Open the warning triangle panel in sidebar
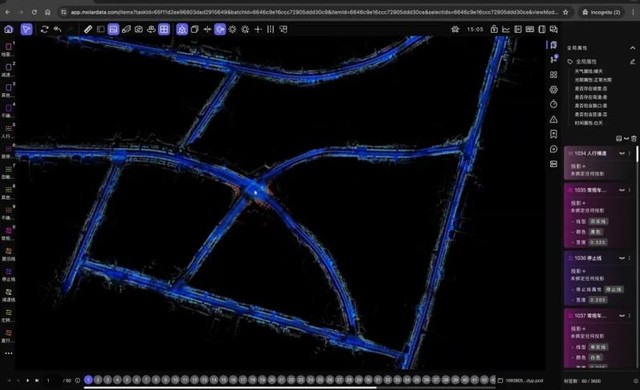Viewport: 640px width, 390px height. (x=553, y=119)
